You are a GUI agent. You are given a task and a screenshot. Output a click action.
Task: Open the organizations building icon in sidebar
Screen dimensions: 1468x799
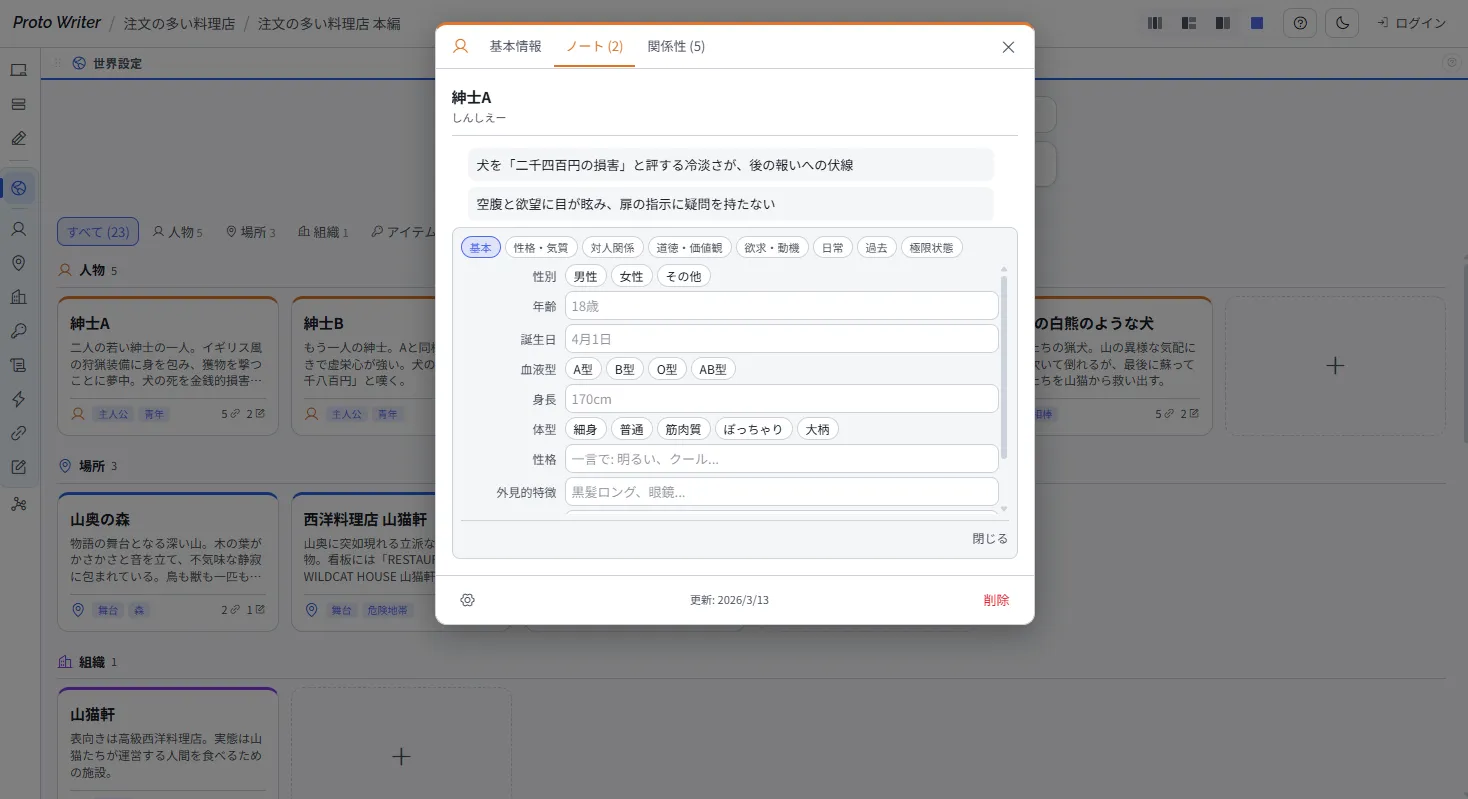(19, 297)
